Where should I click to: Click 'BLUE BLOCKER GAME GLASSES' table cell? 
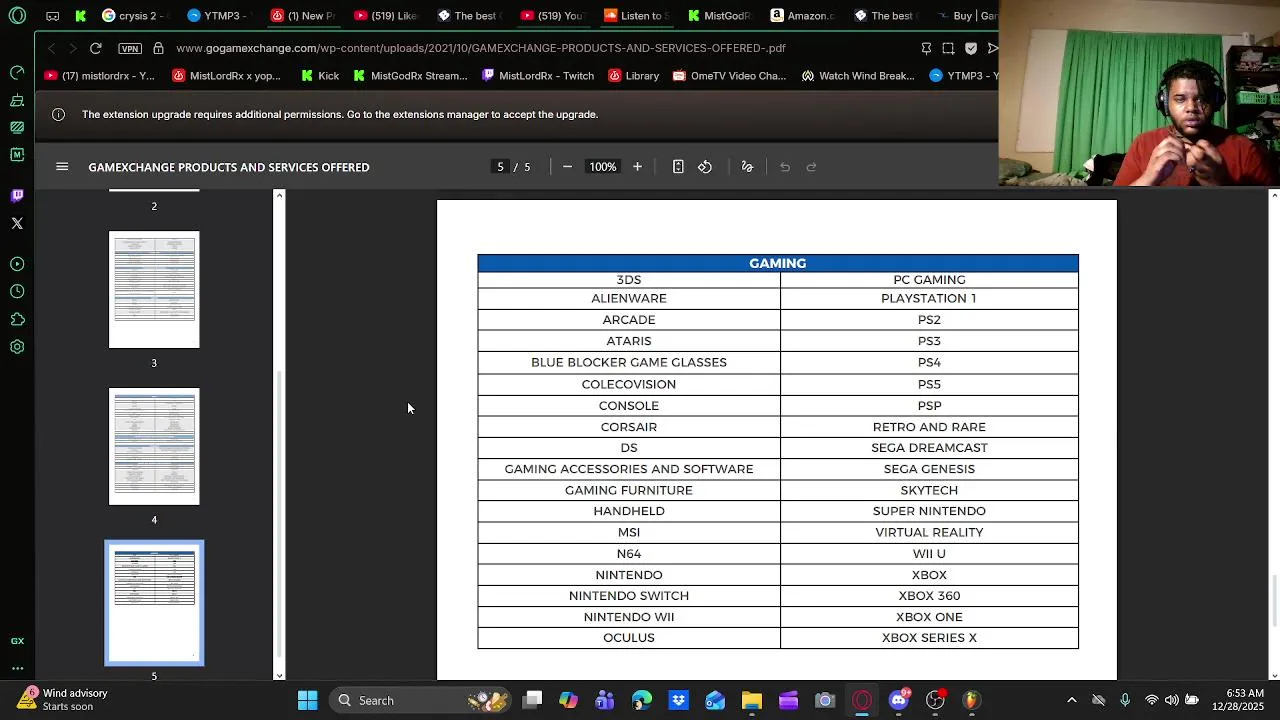coord(629,362)
